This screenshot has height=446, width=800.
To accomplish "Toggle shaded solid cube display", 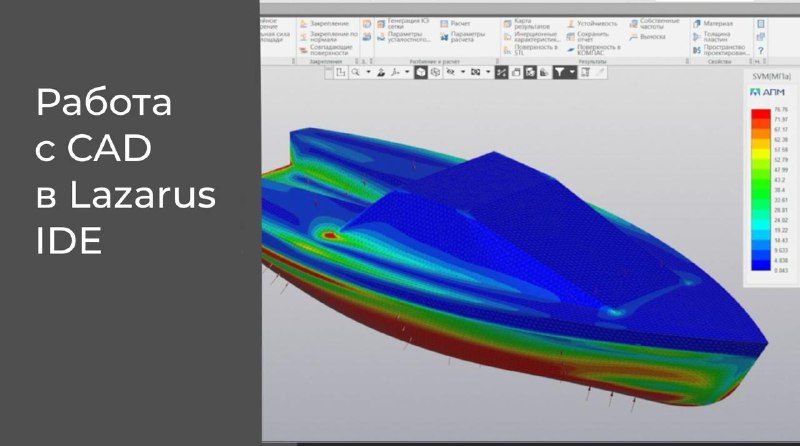I will (420, 72).
